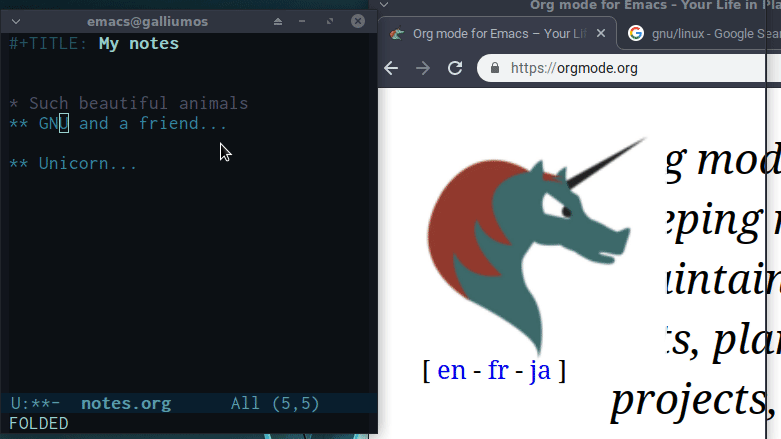Open the Emacs window menu chevron
This screenshot has width=781, height=439.
(16, 21)
